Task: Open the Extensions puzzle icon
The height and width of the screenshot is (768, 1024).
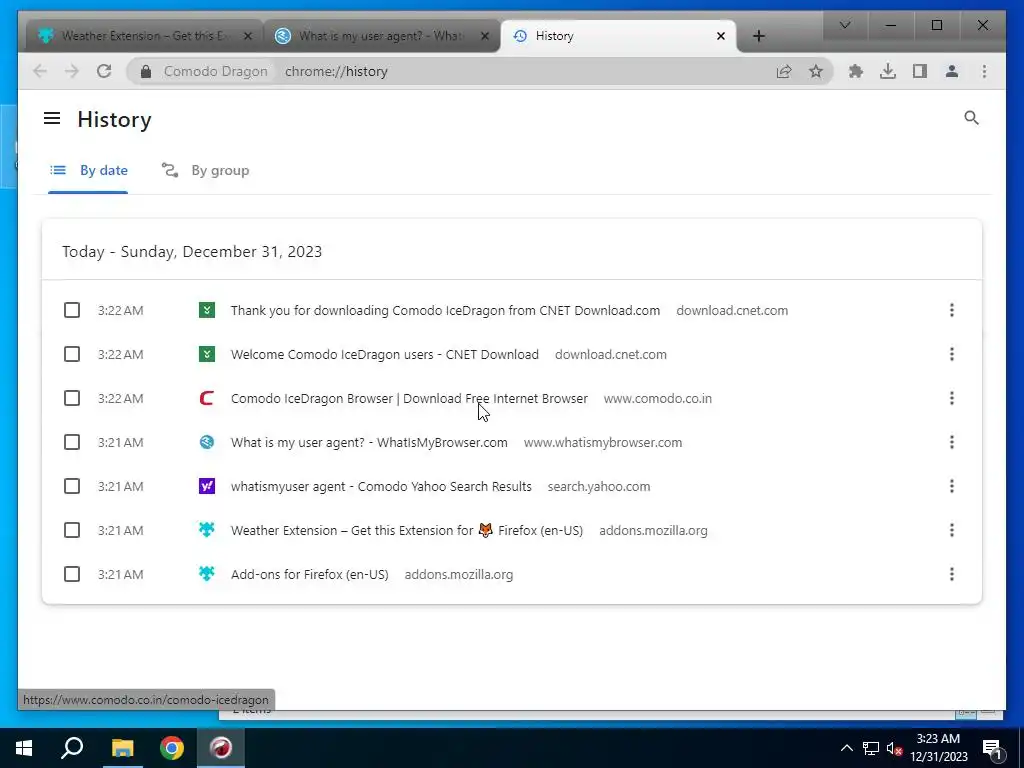Action: click(856, 71)
